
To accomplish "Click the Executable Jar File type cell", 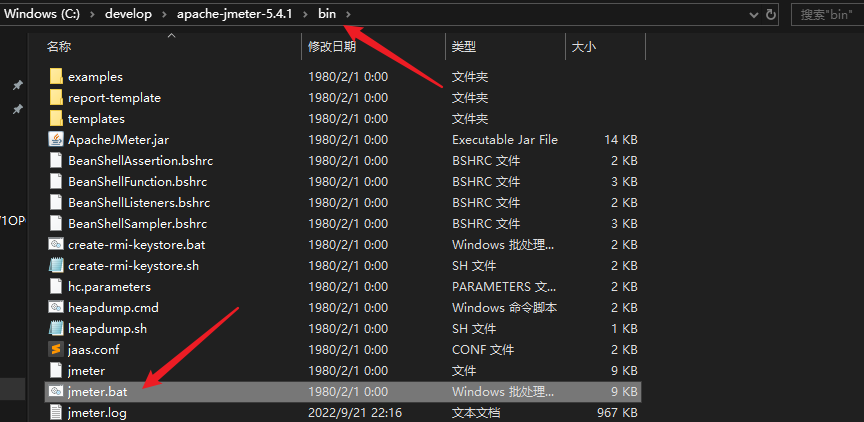I will [x=505, y=140].
